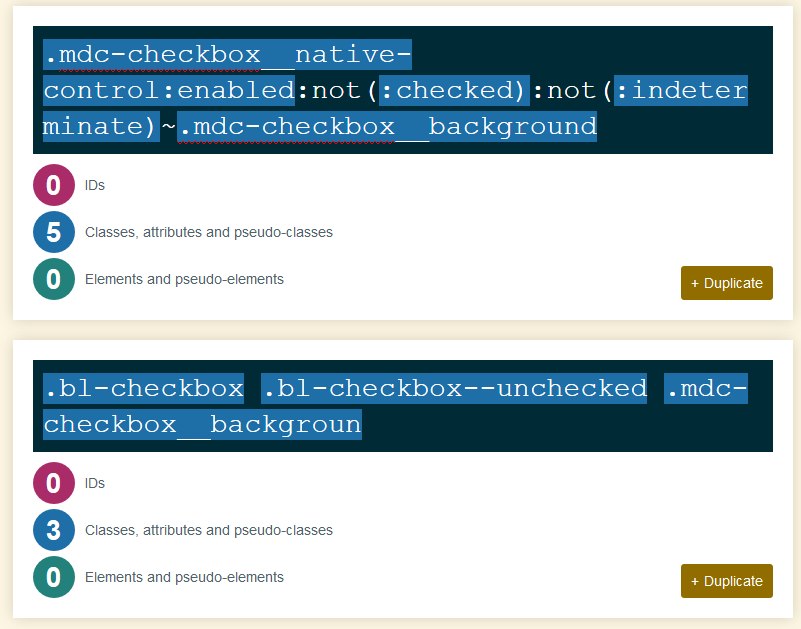
Task: Click the highlighted :checked) token
Action: coord(454,90)
